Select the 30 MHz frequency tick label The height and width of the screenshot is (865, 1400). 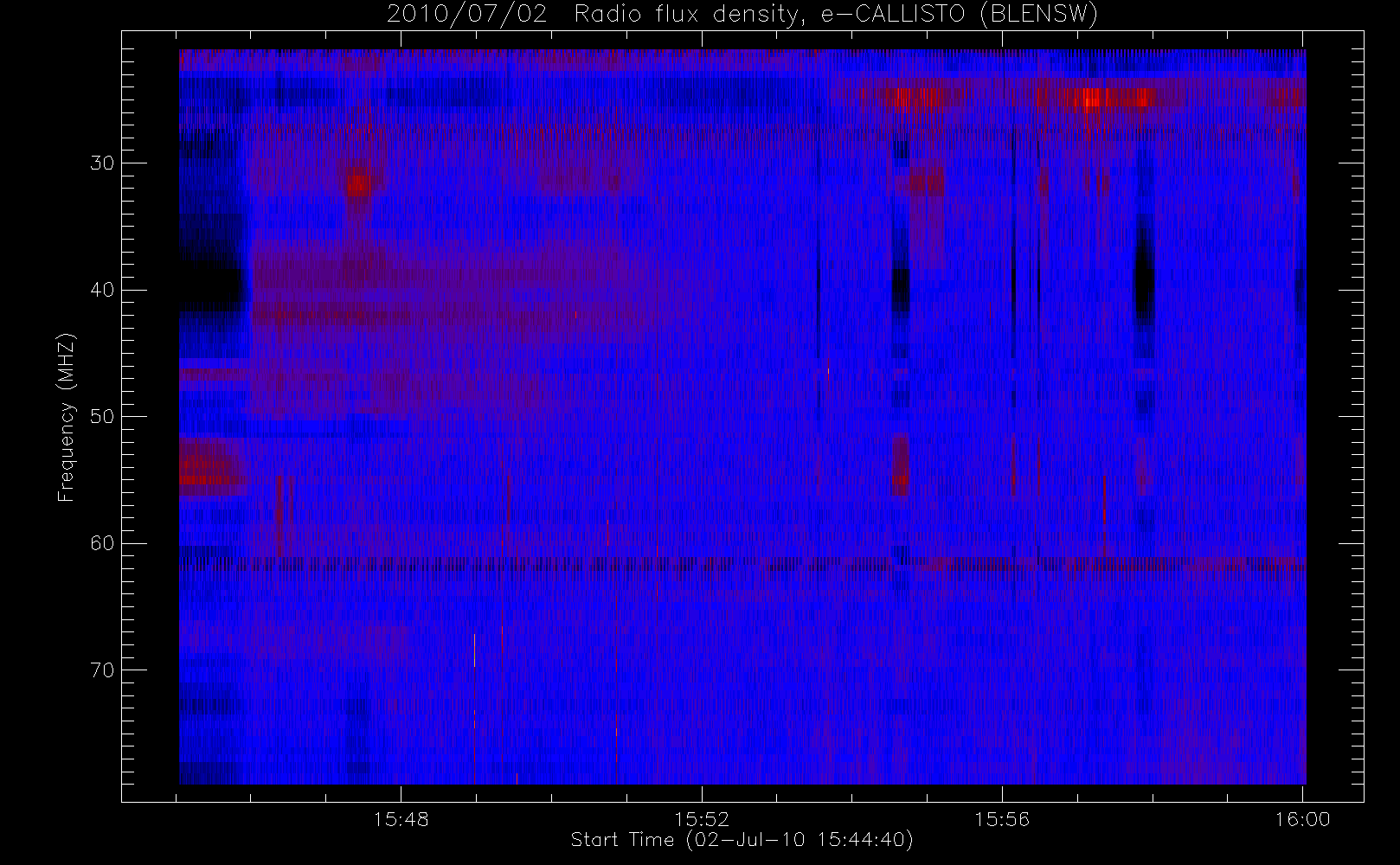[x=102, y=163]
